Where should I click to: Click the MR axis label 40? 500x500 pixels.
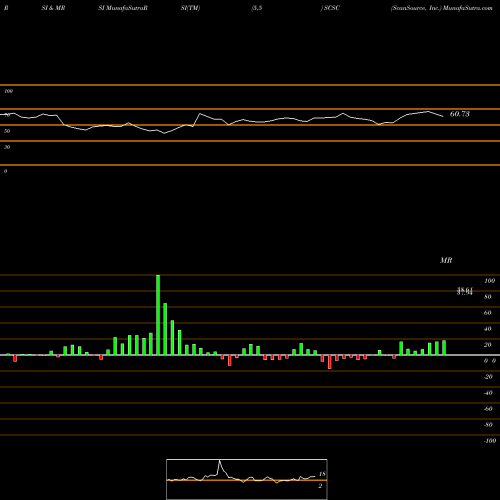point(488,329)
